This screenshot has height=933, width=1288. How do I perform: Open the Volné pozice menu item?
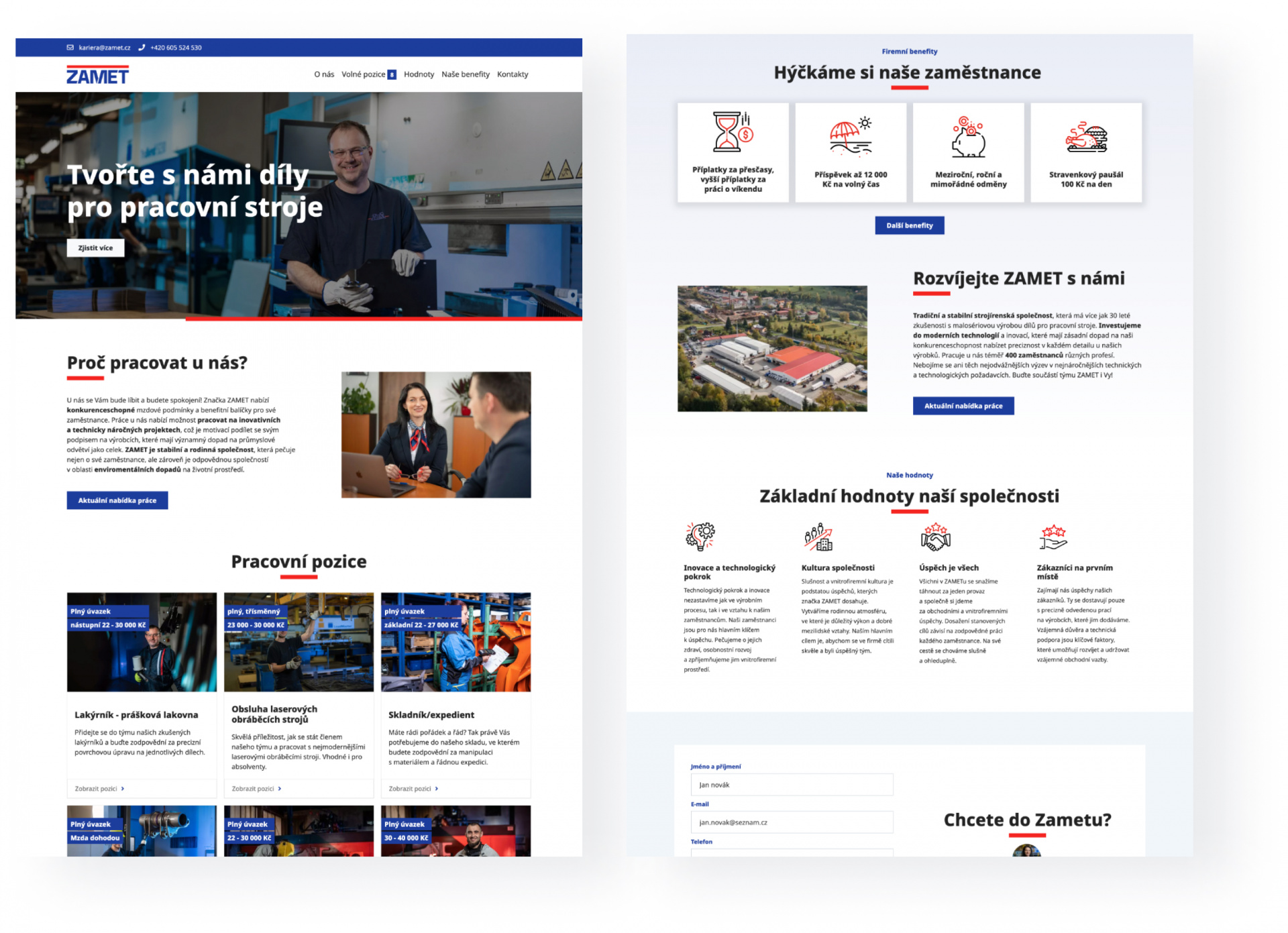(x=363, y=74)
